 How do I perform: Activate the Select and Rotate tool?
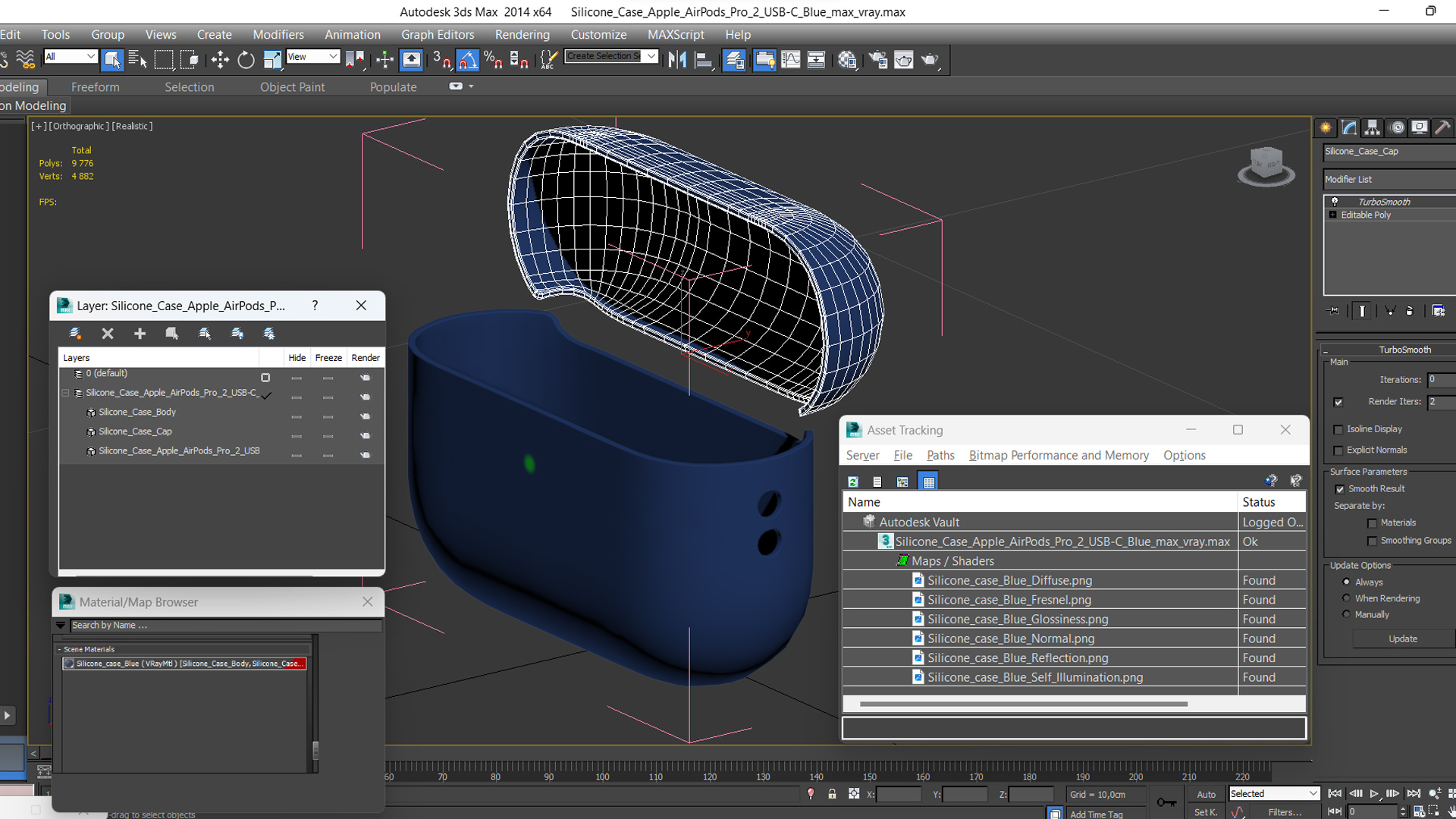pos(246,60)
